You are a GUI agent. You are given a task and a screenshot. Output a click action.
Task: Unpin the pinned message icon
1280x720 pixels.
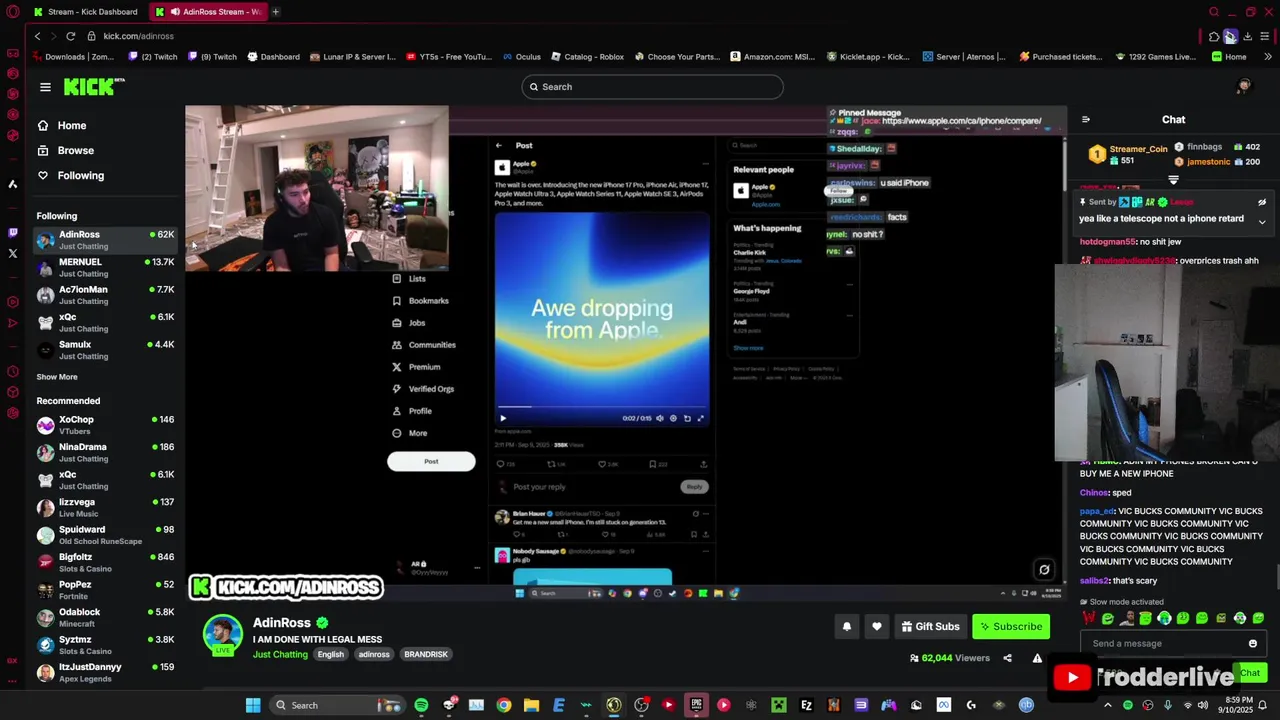[x=1262, y=202]
